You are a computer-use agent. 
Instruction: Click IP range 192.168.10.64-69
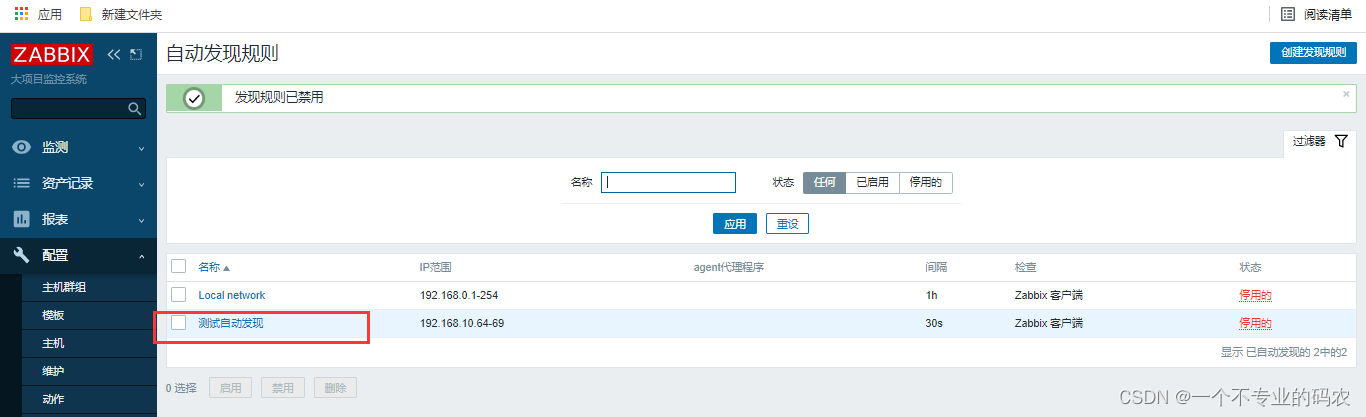[462, 323]
